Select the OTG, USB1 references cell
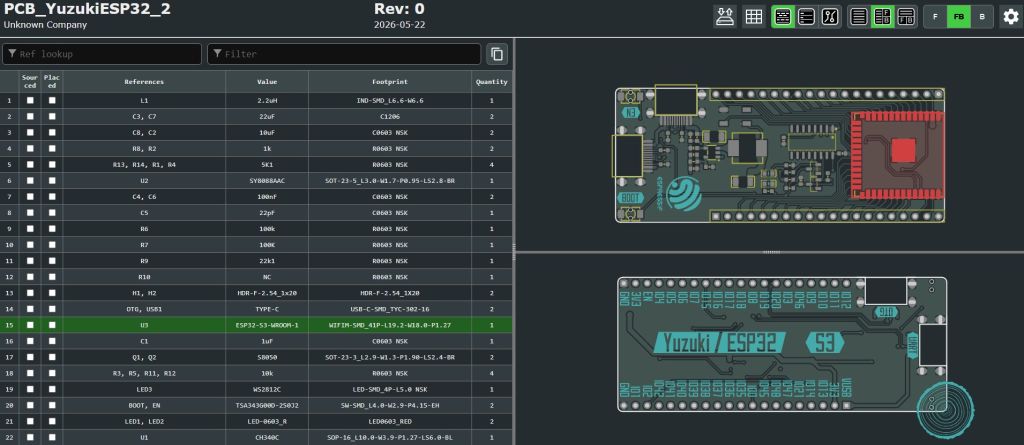This screenshot has width=1024, height=445. click(144, 309)
